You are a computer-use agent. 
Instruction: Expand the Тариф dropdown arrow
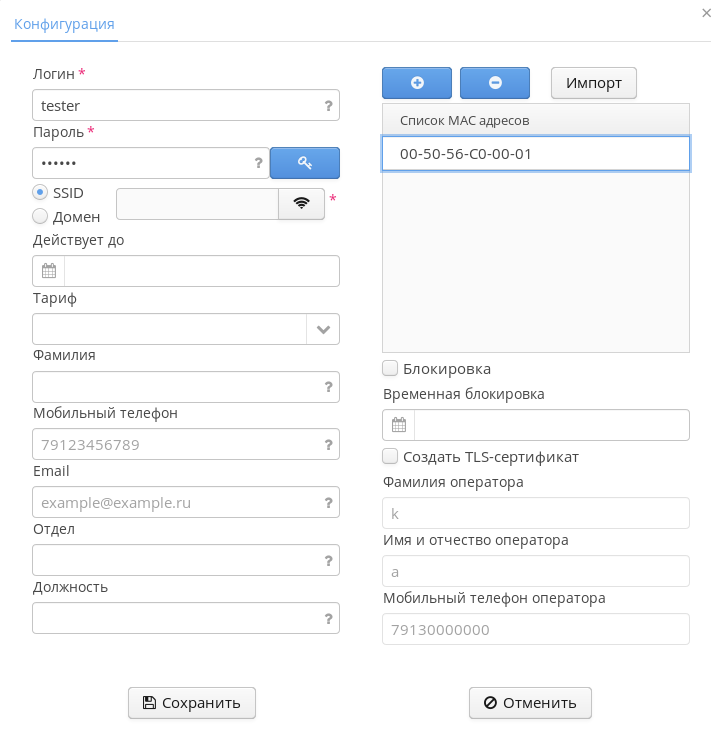(323, 329)
